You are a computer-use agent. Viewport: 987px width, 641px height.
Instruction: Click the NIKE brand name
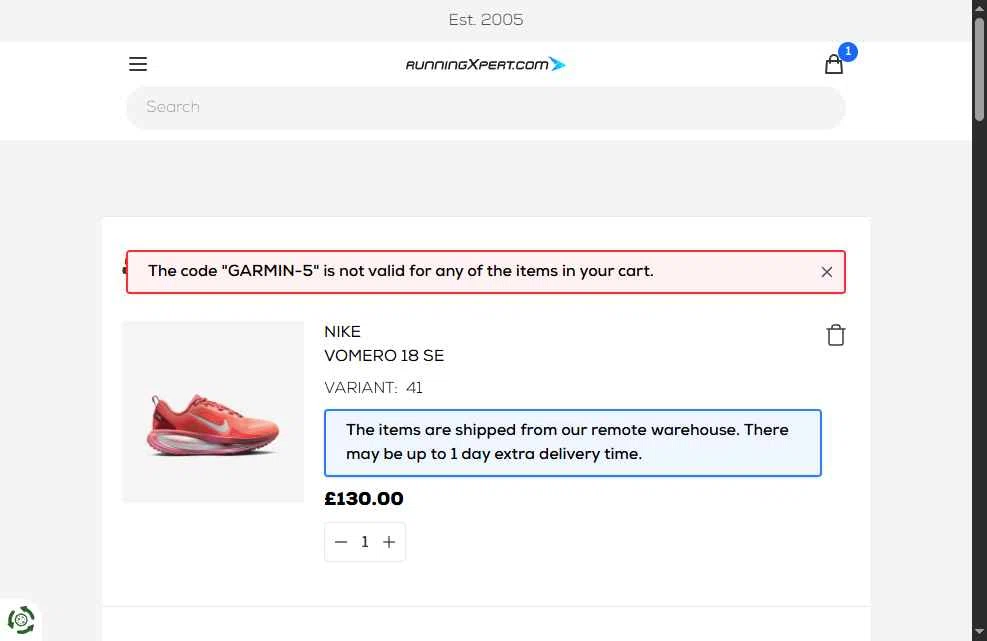(x=342, y=332)
